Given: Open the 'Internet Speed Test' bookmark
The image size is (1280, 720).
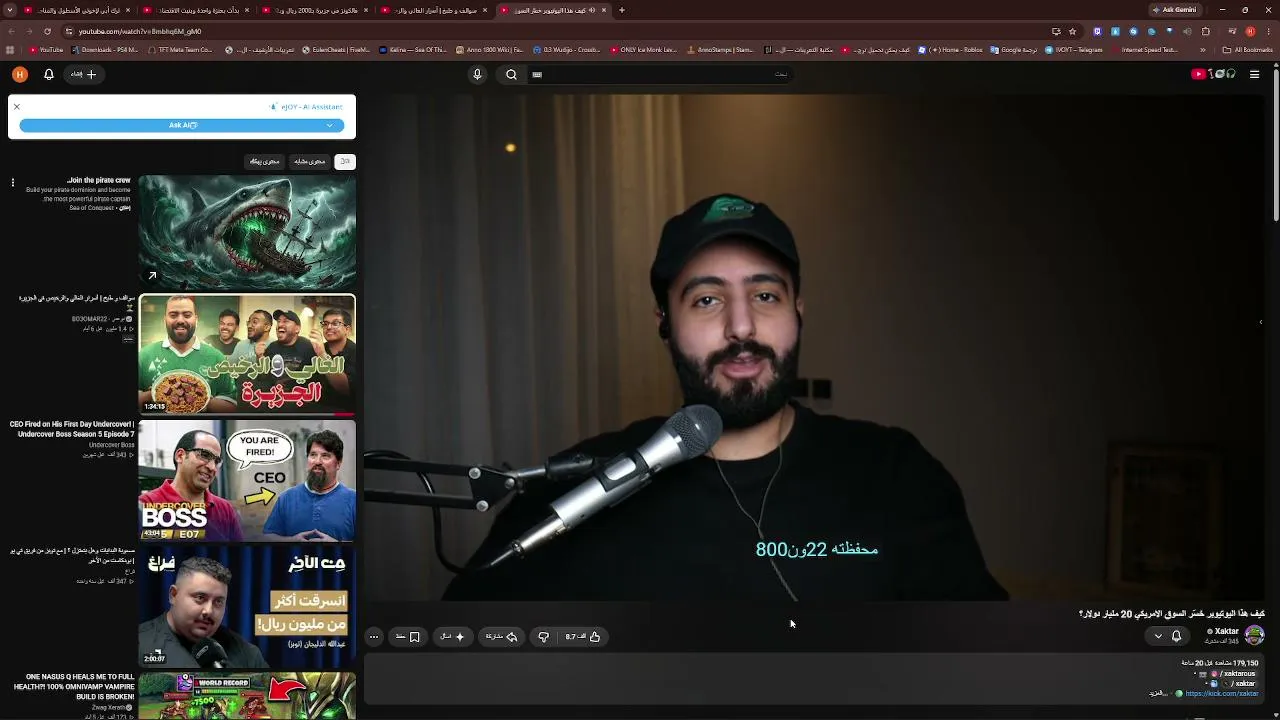Looking at the screenshot, I should (x=1144, y=49).
